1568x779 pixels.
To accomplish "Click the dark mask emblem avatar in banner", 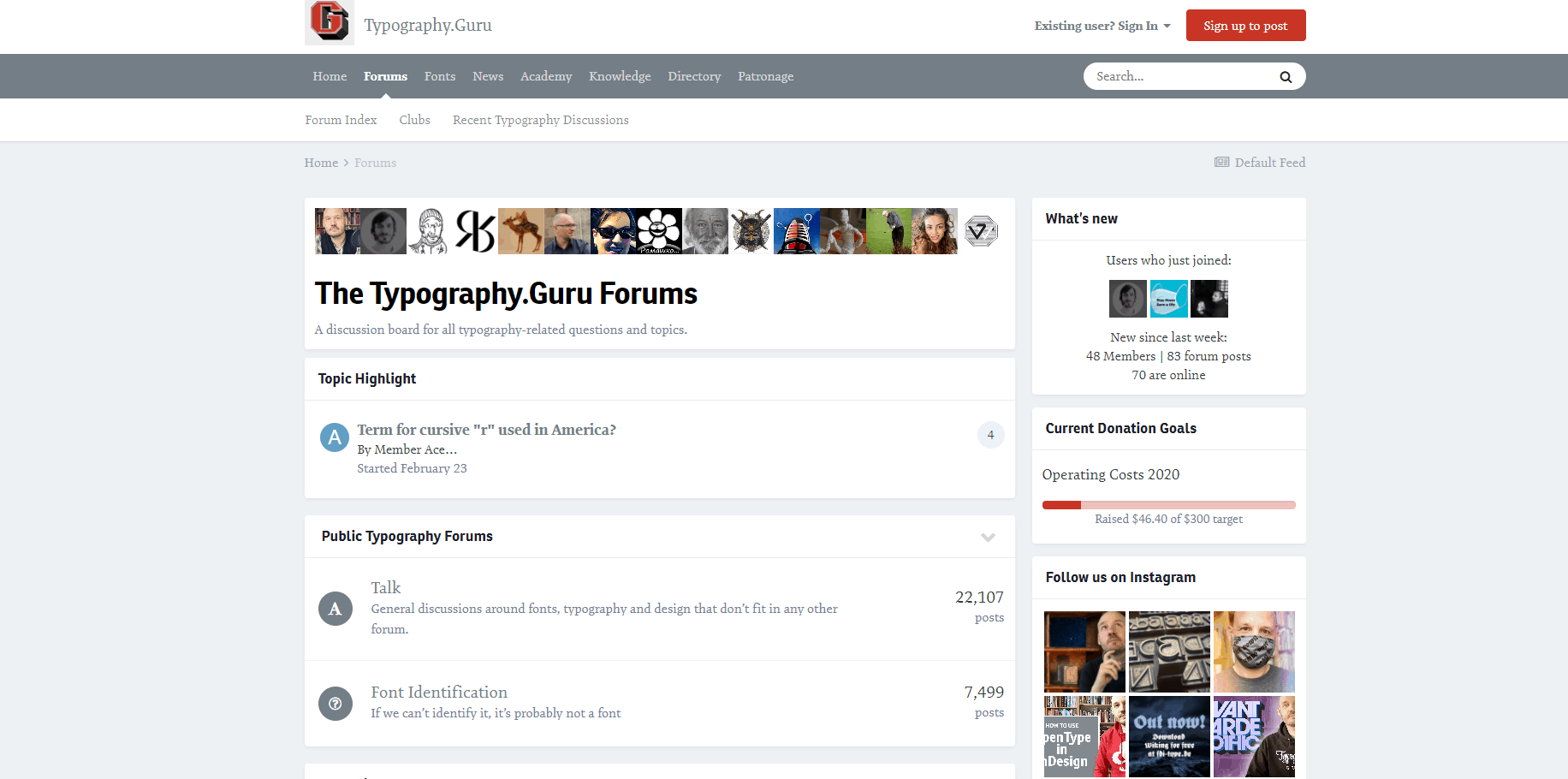I will 751,231.
